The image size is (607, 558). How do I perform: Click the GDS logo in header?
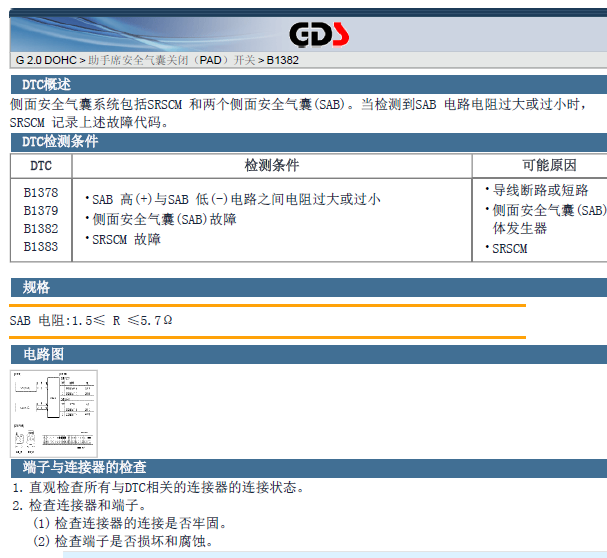pos(319,34)
